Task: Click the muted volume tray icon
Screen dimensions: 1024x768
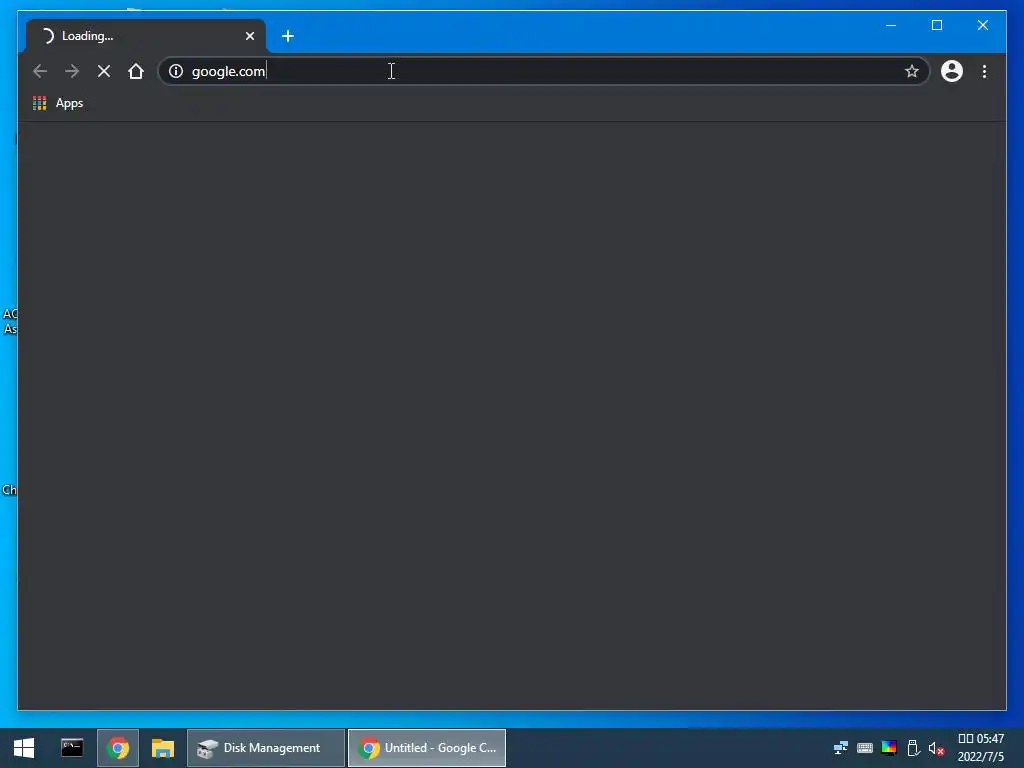Action: [x=936, y=748]
